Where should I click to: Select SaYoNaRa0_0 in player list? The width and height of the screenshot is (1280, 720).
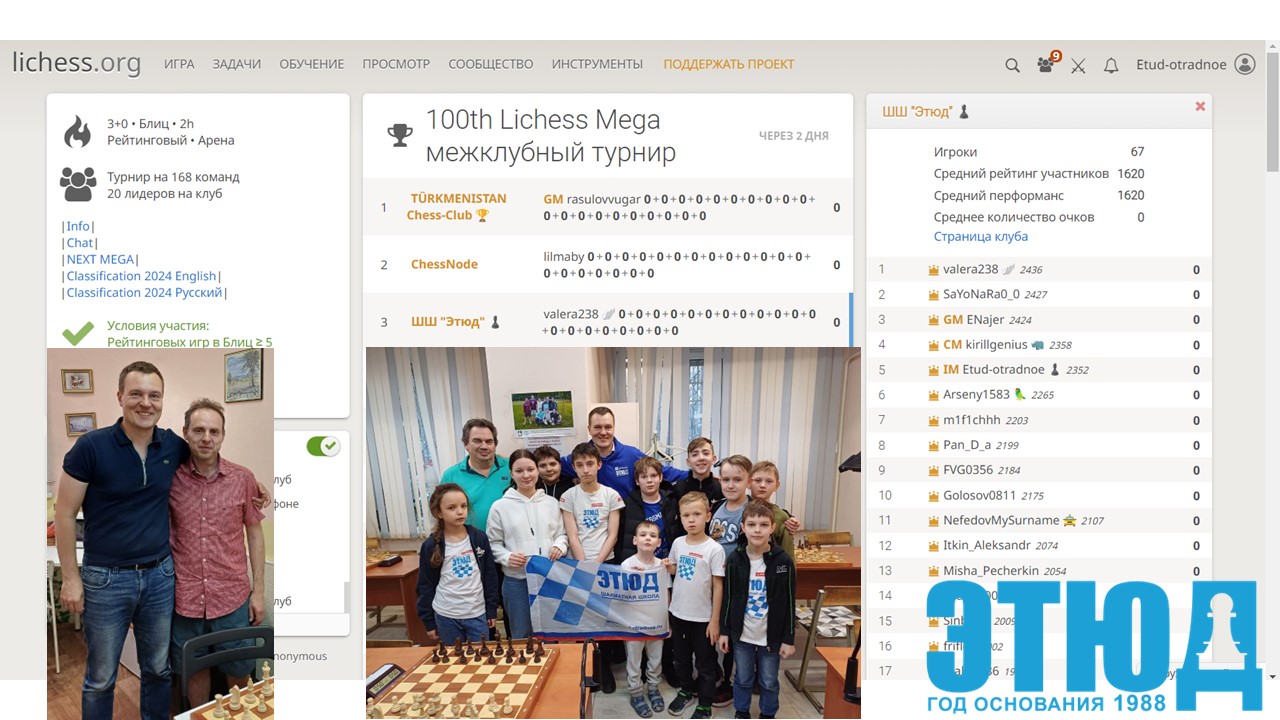(x=1039, y=294)
